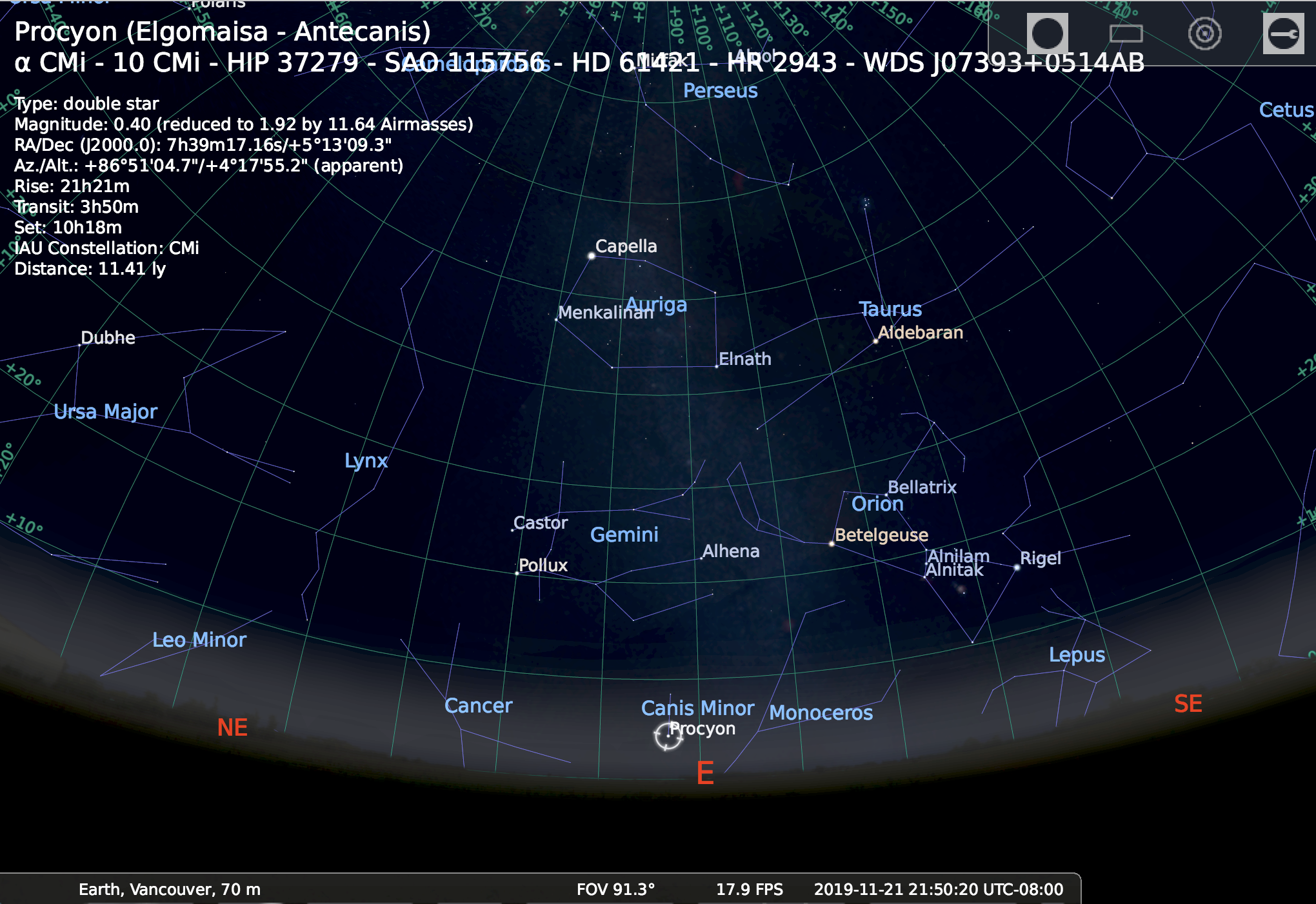Select the star Betelgeuse
Screen dimensions: 1316x904
point(832,544)
